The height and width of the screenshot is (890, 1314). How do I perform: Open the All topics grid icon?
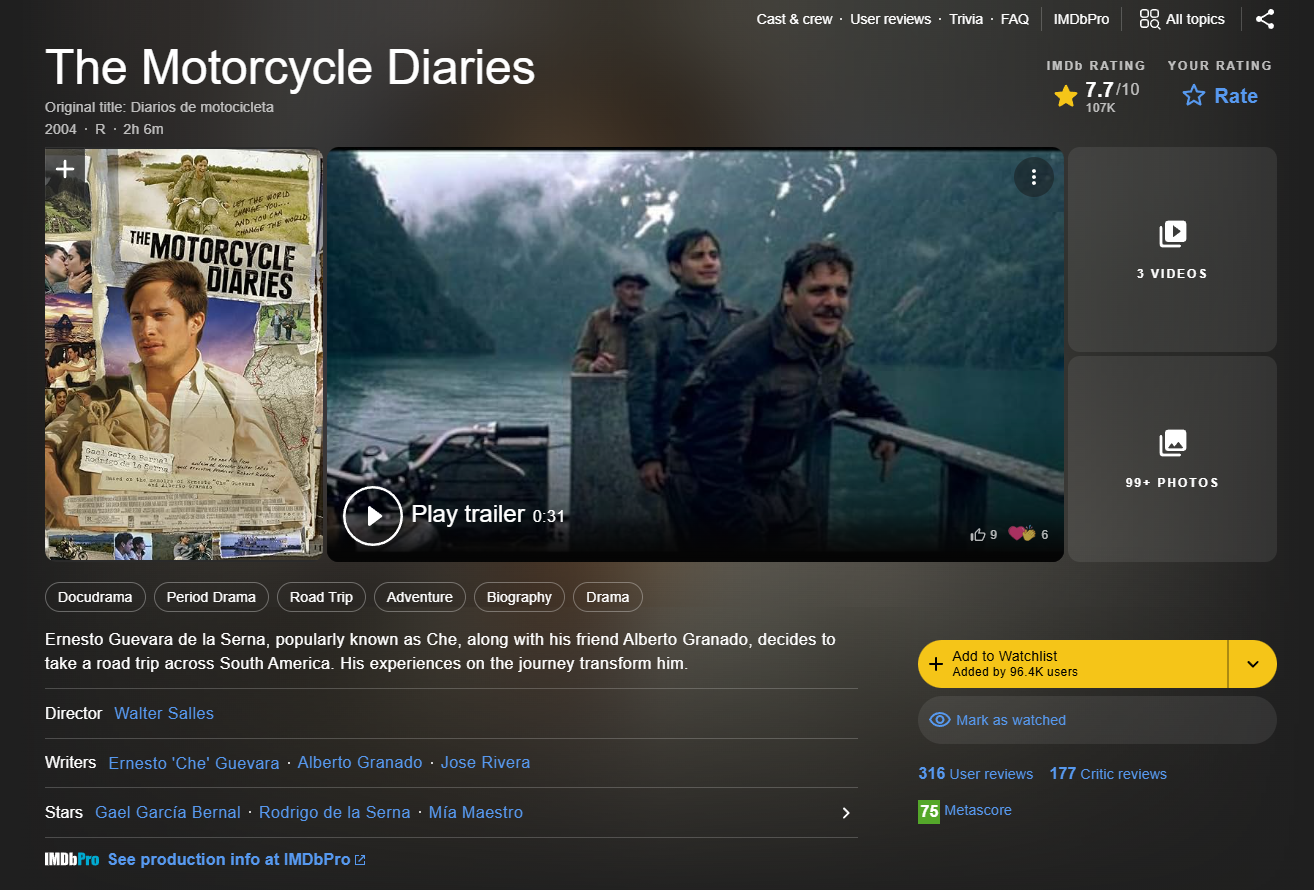coord(1149,19)
